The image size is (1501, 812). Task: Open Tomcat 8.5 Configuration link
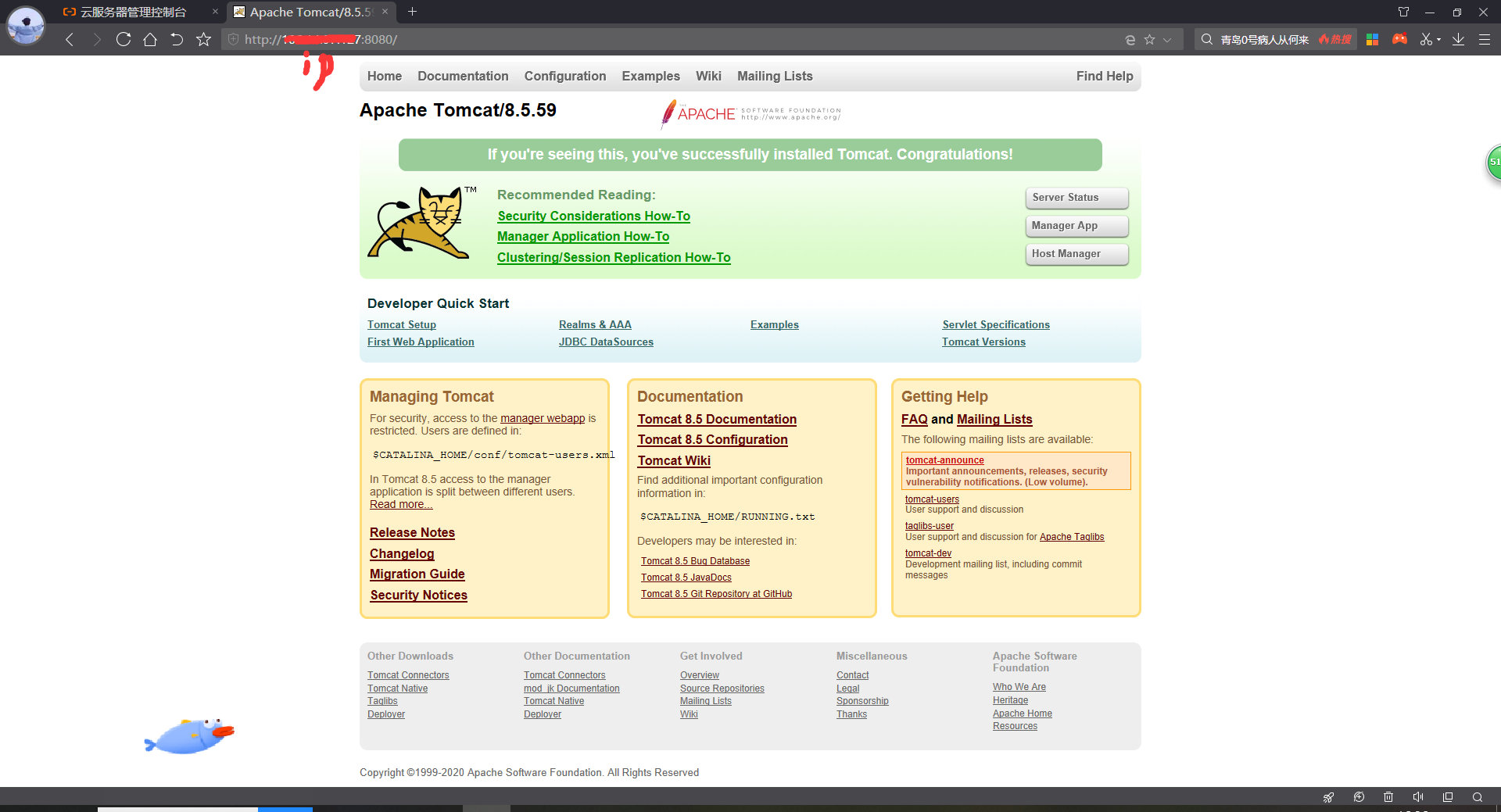713,440
